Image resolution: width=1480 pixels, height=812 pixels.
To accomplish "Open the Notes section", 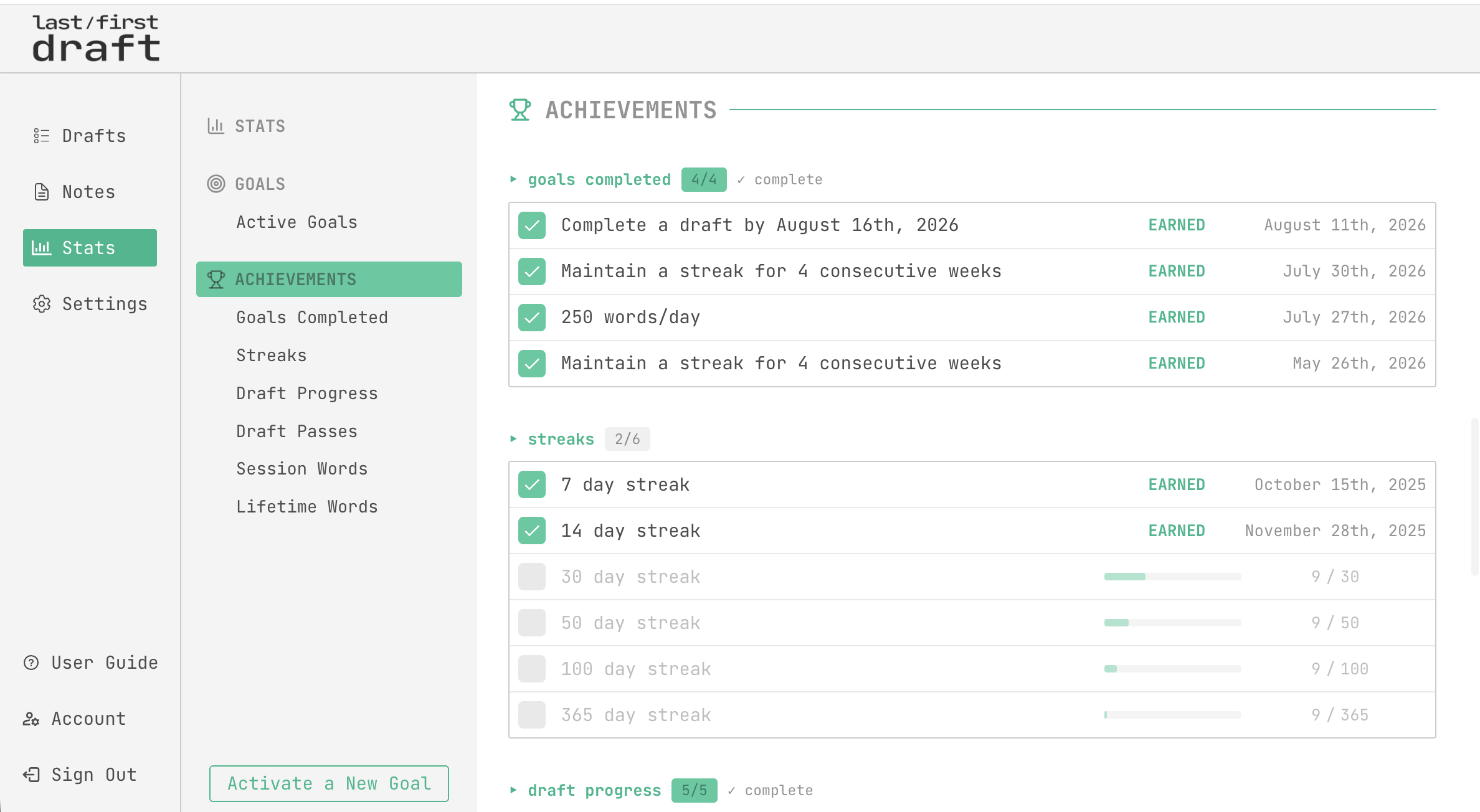I will [x=90, y=192].
